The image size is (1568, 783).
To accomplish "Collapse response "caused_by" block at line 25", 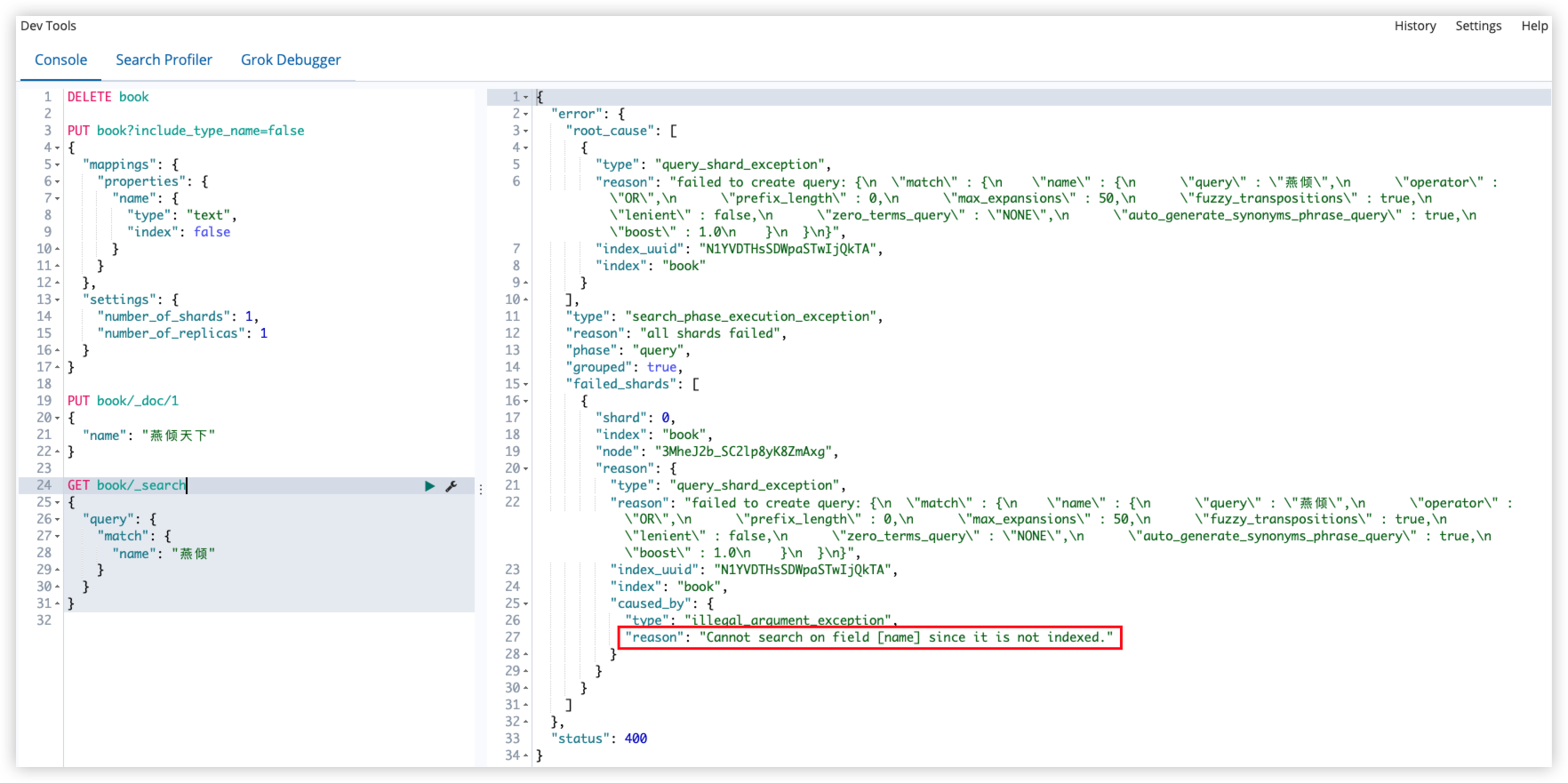I will click(x=526, y=603).
